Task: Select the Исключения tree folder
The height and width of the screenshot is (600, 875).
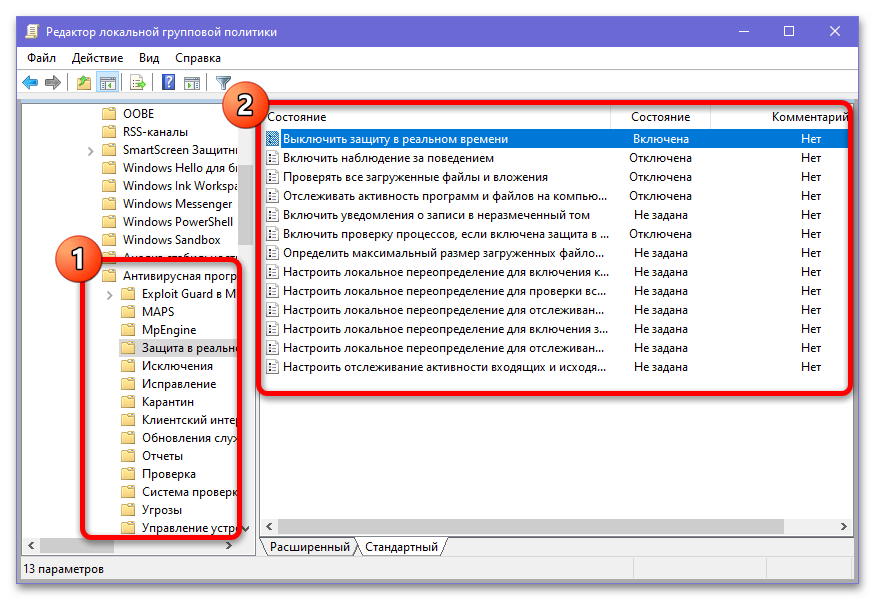Action: tap(167, 366)
